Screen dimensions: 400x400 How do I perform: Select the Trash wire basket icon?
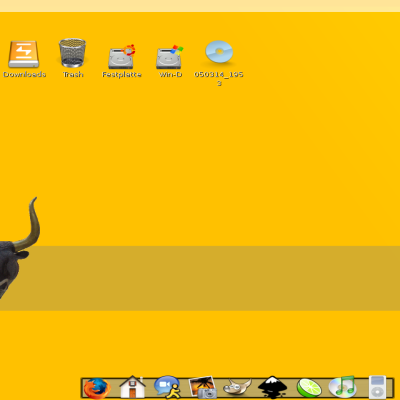[72, 53]
